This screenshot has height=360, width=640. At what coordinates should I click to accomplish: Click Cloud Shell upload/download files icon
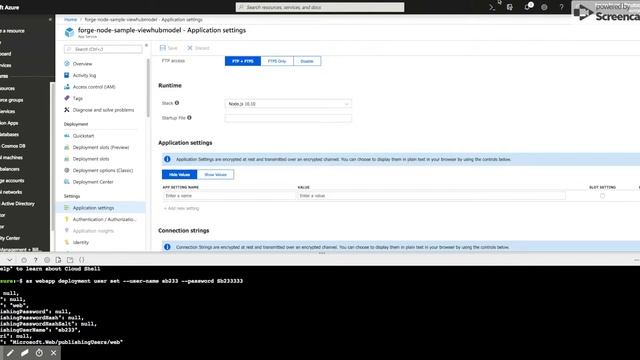pos(58,260)
